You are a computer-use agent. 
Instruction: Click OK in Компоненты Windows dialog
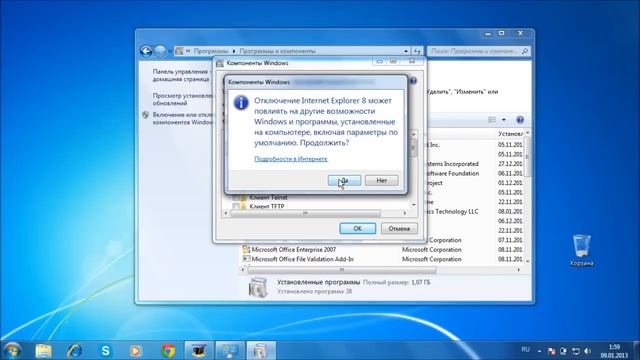[358, 228]
